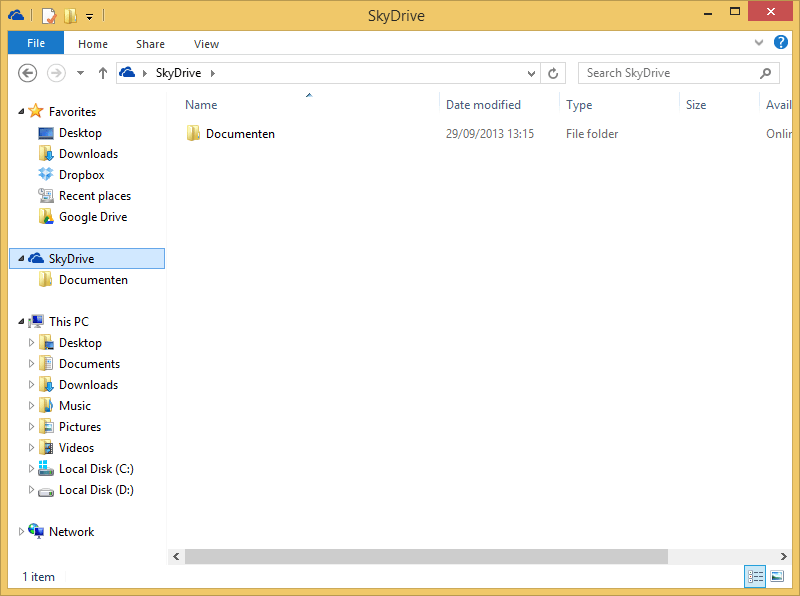Screen dimensions: 800x596
Task: Click the horizontal scrollbar right arrow
Action: (x=784, y=556)
